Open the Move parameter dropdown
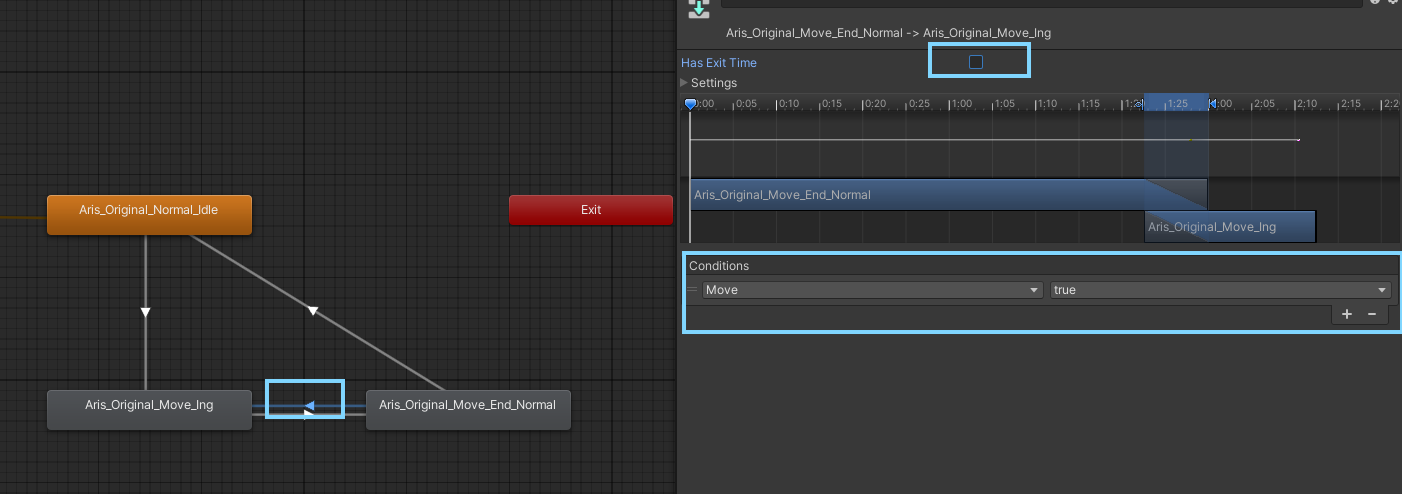Screen dimensions: 1402x494 point(872,290)
